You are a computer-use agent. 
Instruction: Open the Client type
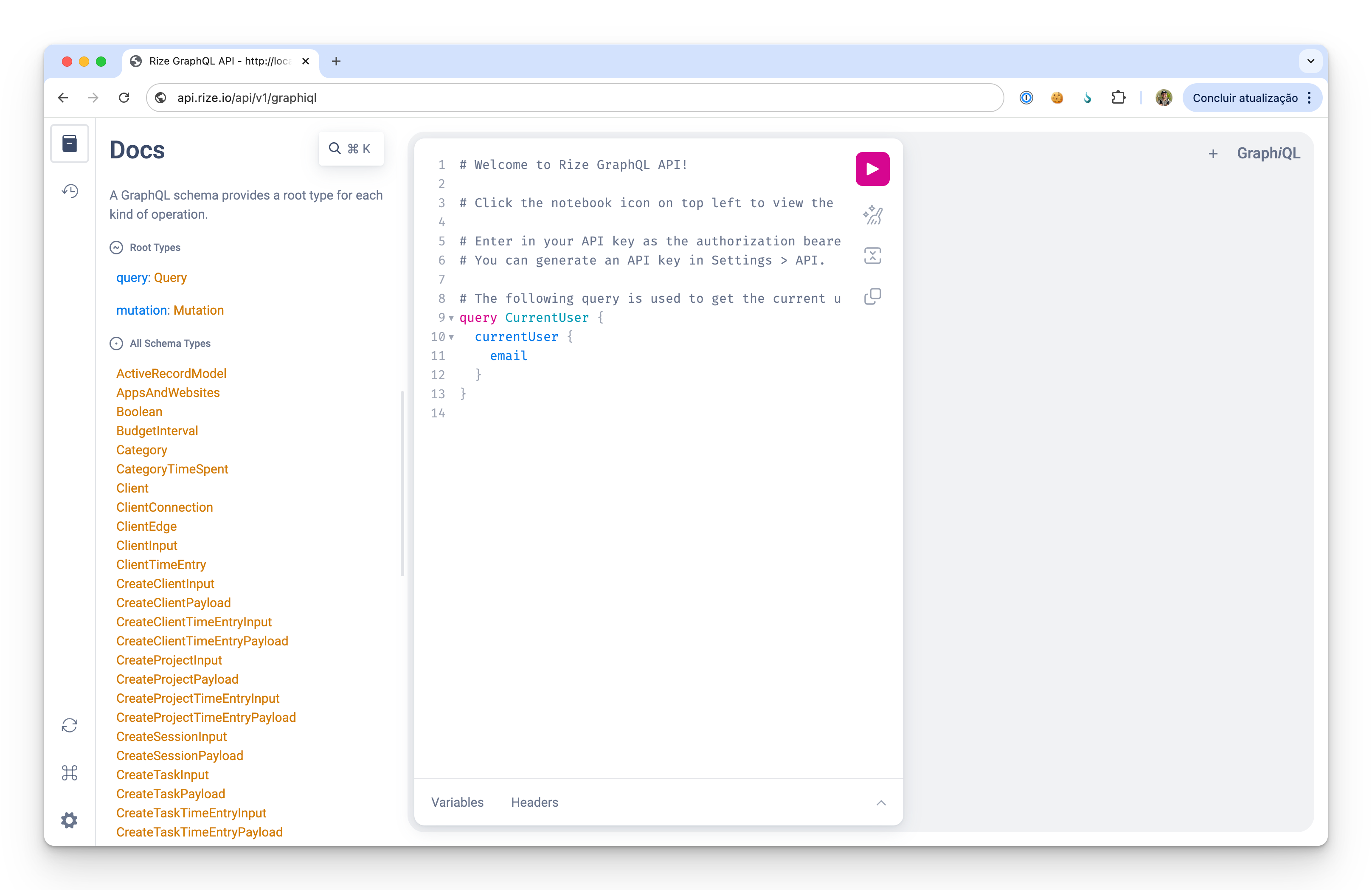(132, 489)
